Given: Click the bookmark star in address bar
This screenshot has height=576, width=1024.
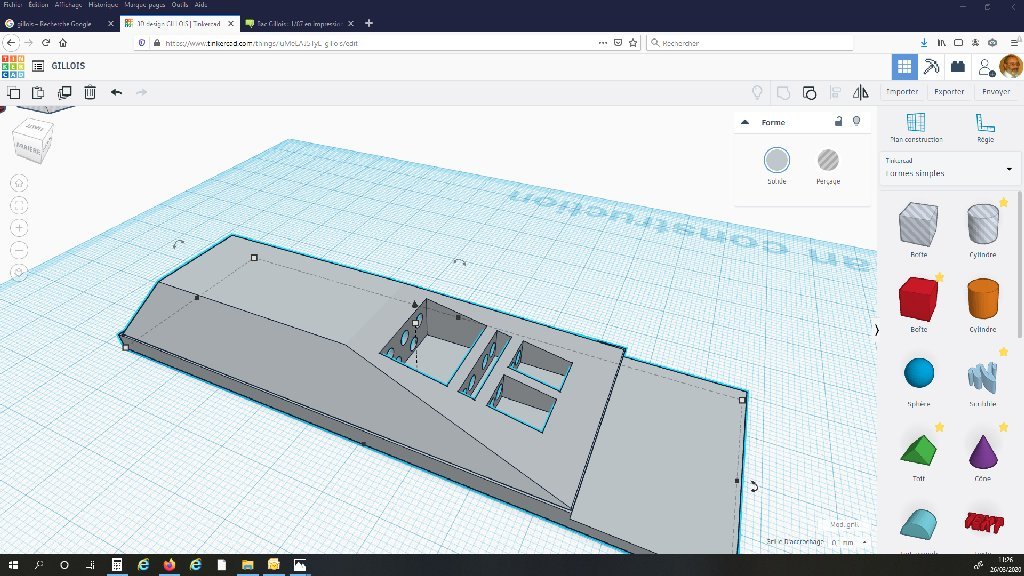Looking at the screenshot, I should pos(633,42).
